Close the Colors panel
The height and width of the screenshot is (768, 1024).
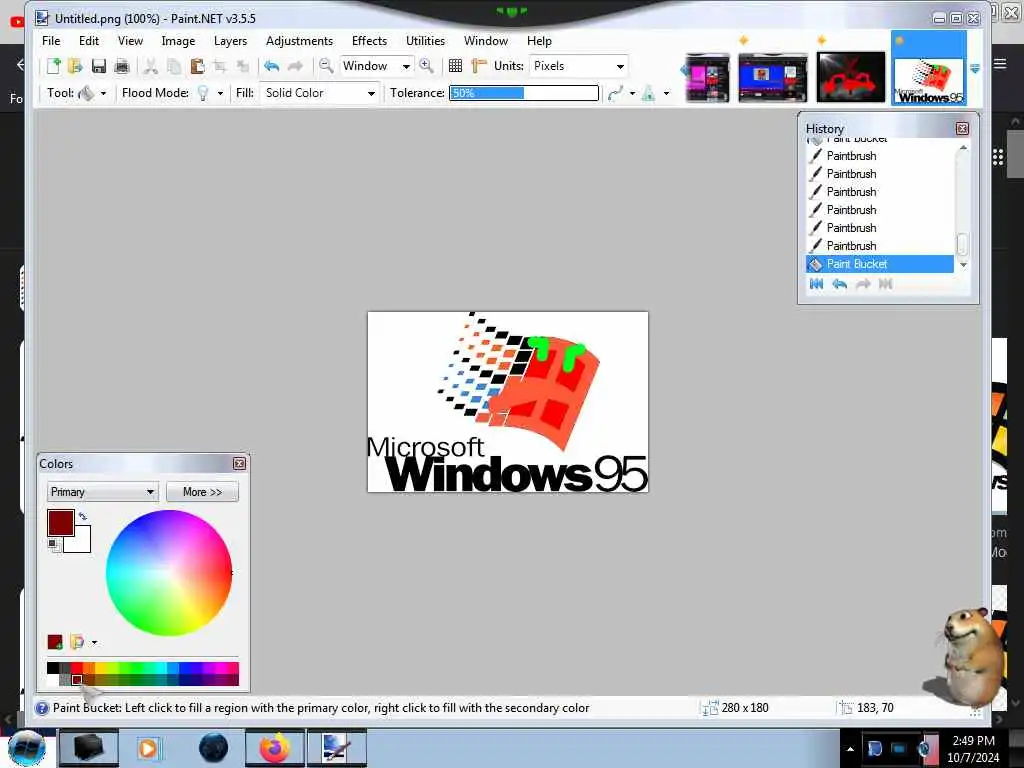pos(239,464)
